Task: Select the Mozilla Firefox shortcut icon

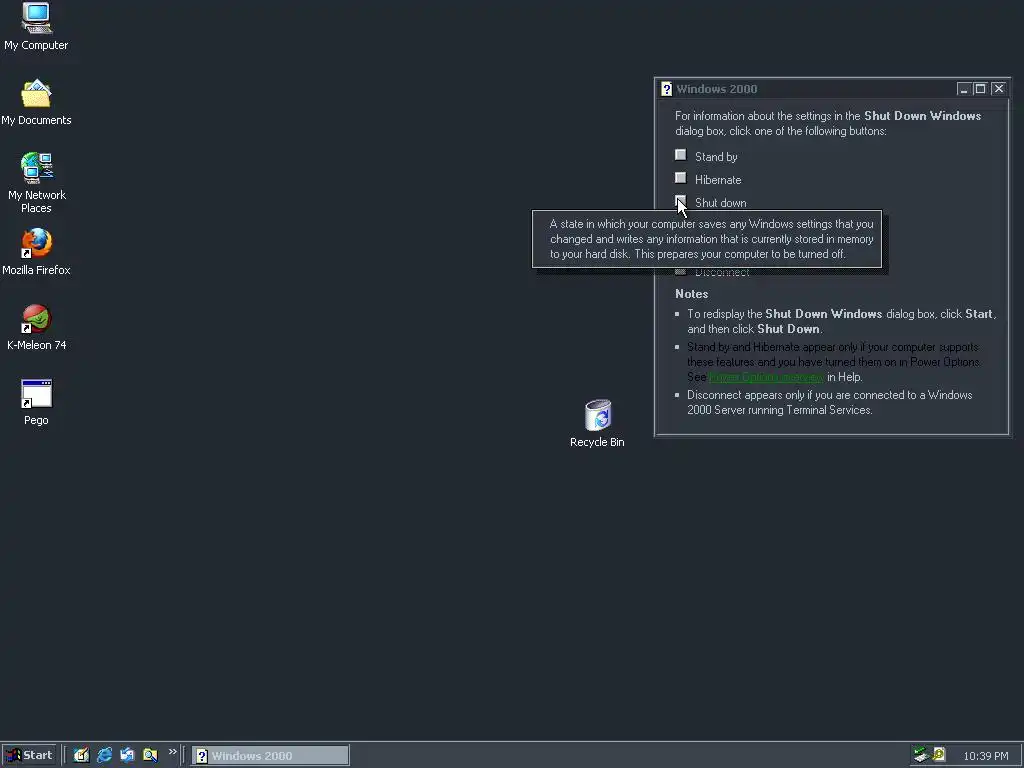Action: pyautogui.click(x=36, y=251)
